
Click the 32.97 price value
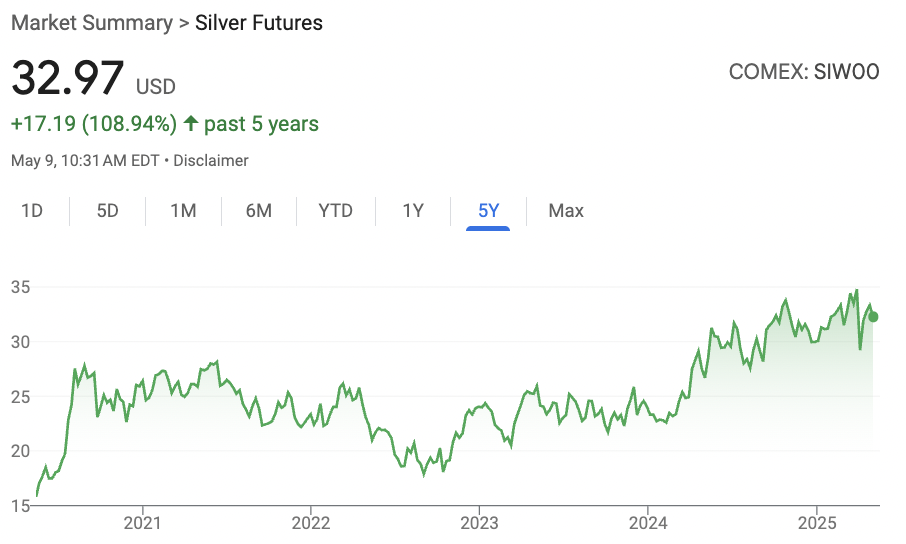pyautogui.click(x=68, y=78)
